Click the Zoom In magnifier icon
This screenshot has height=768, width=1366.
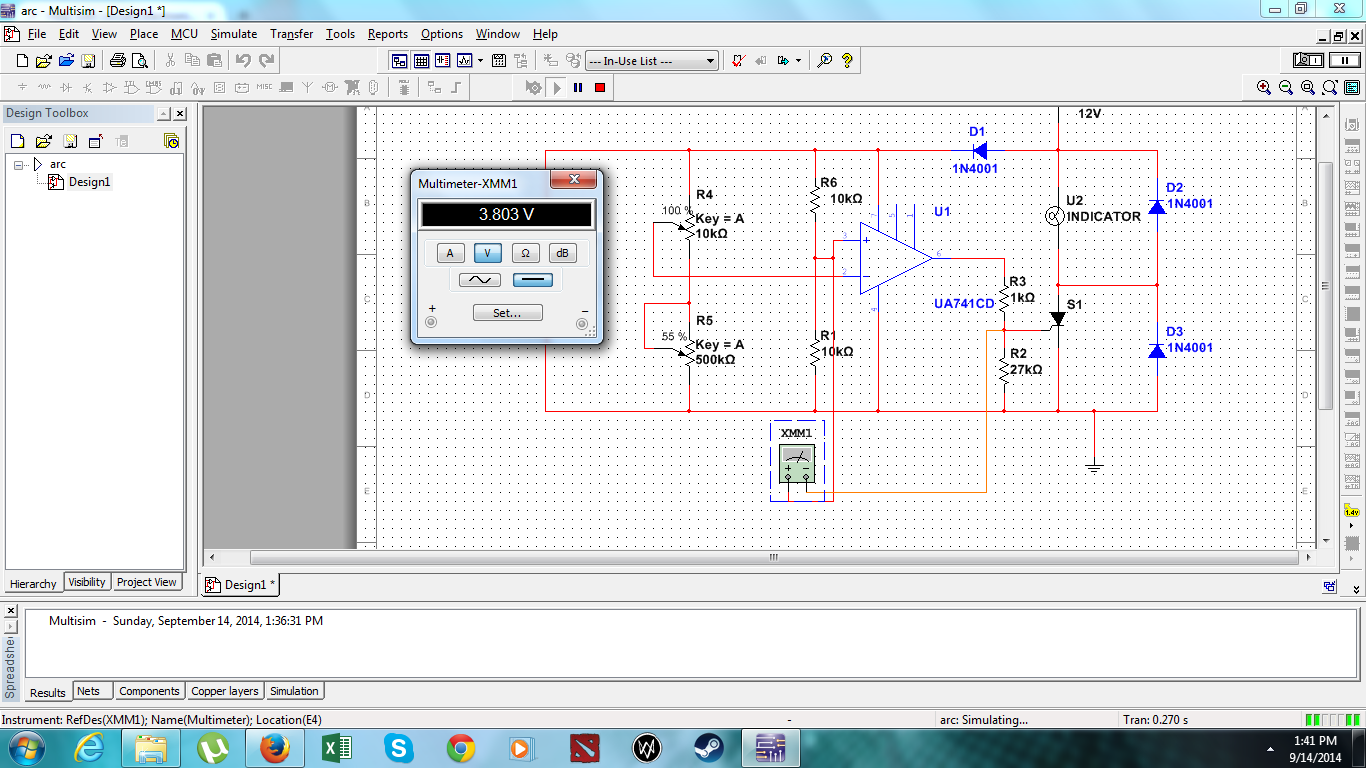pos(1265,88)
